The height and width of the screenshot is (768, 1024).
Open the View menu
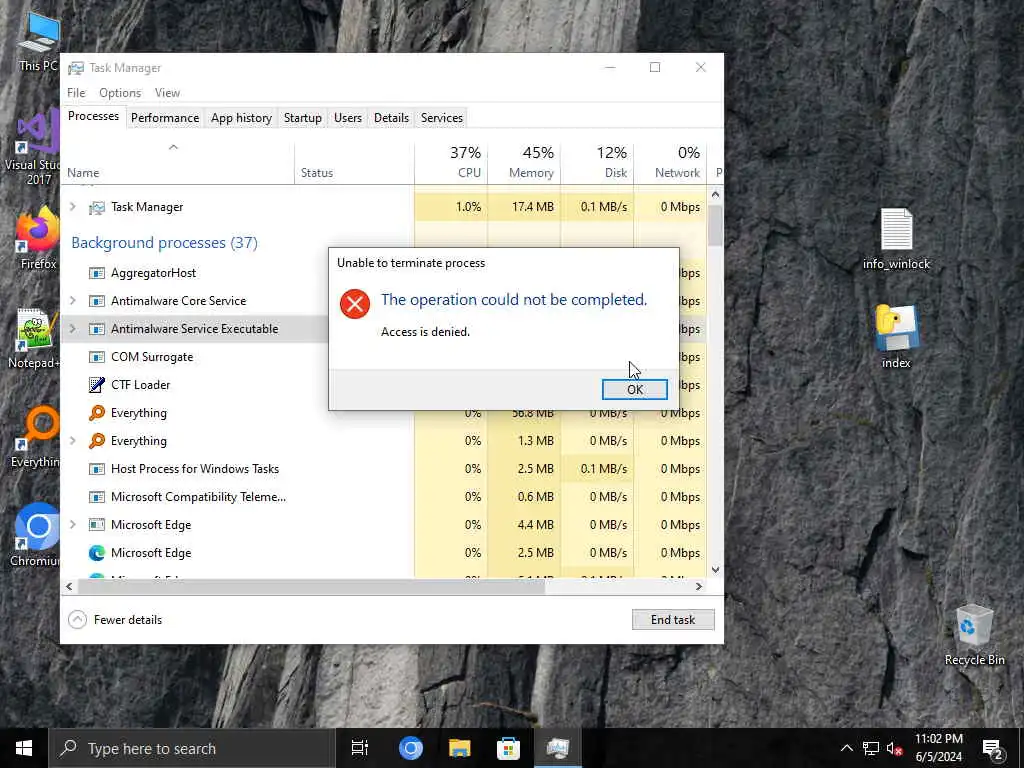tap(167, 93)
